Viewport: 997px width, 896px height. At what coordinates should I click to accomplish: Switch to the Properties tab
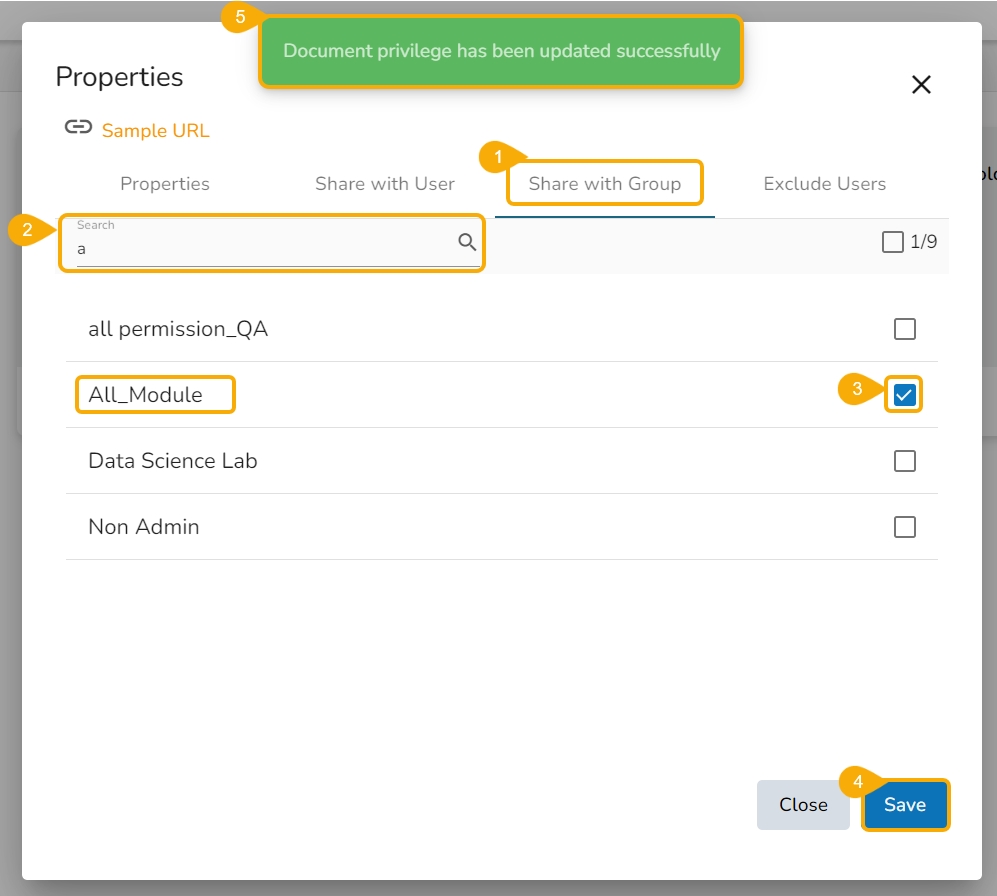(165, 184)
